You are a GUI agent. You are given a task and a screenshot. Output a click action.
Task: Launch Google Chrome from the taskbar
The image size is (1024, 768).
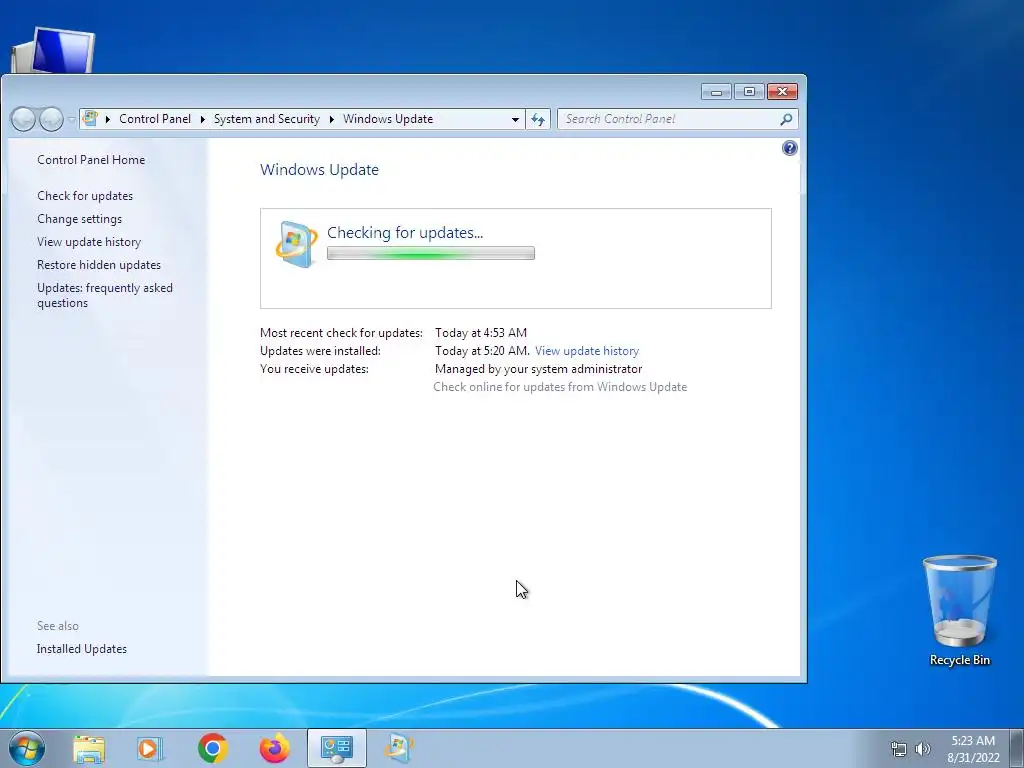[x=212, y=748]
